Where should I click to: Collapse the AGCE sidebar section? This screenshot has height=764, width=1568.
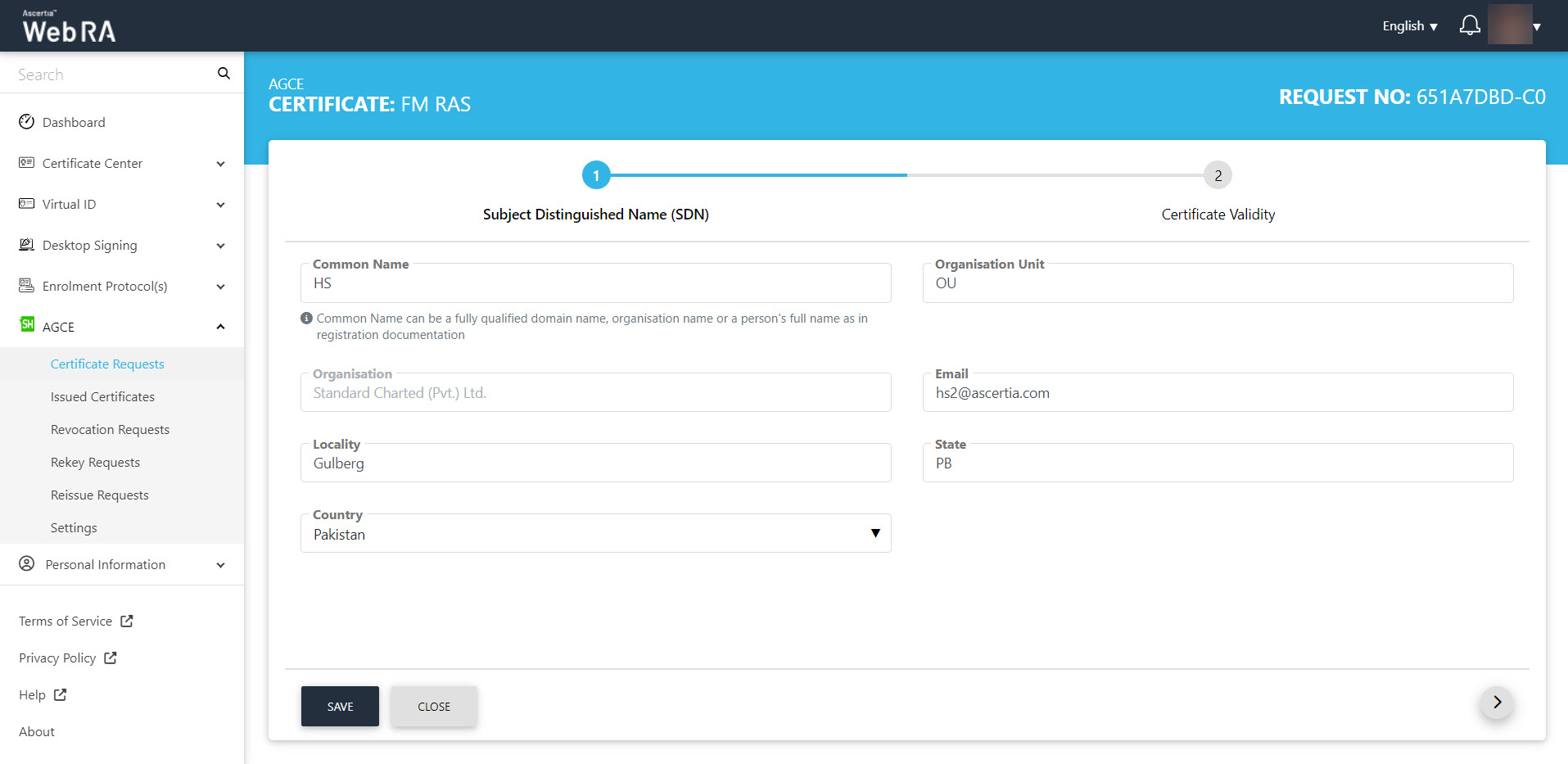[220, 327]
